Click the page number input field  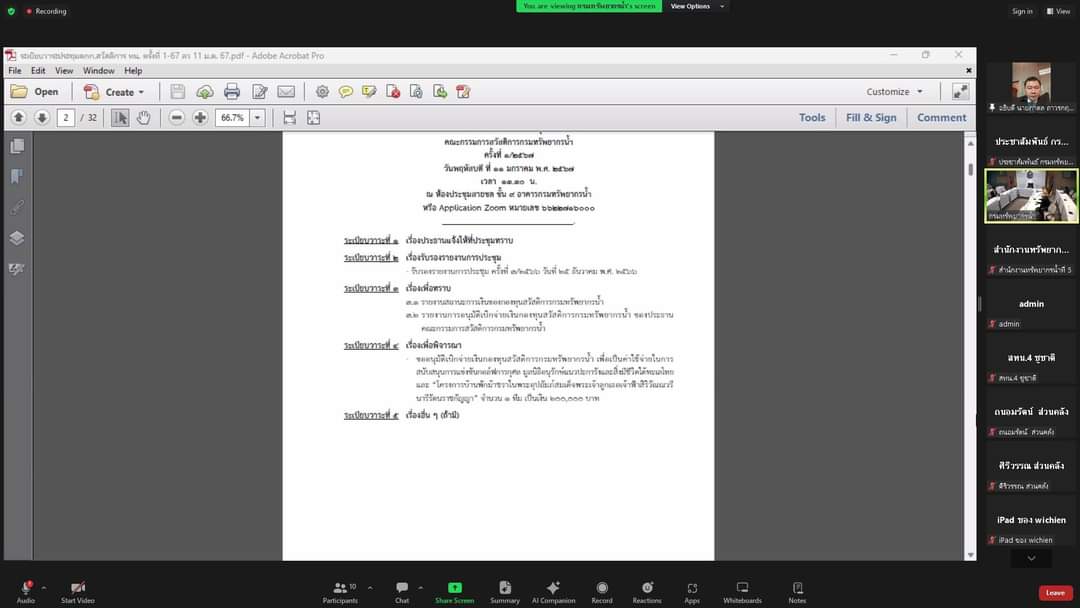(66, 118)
